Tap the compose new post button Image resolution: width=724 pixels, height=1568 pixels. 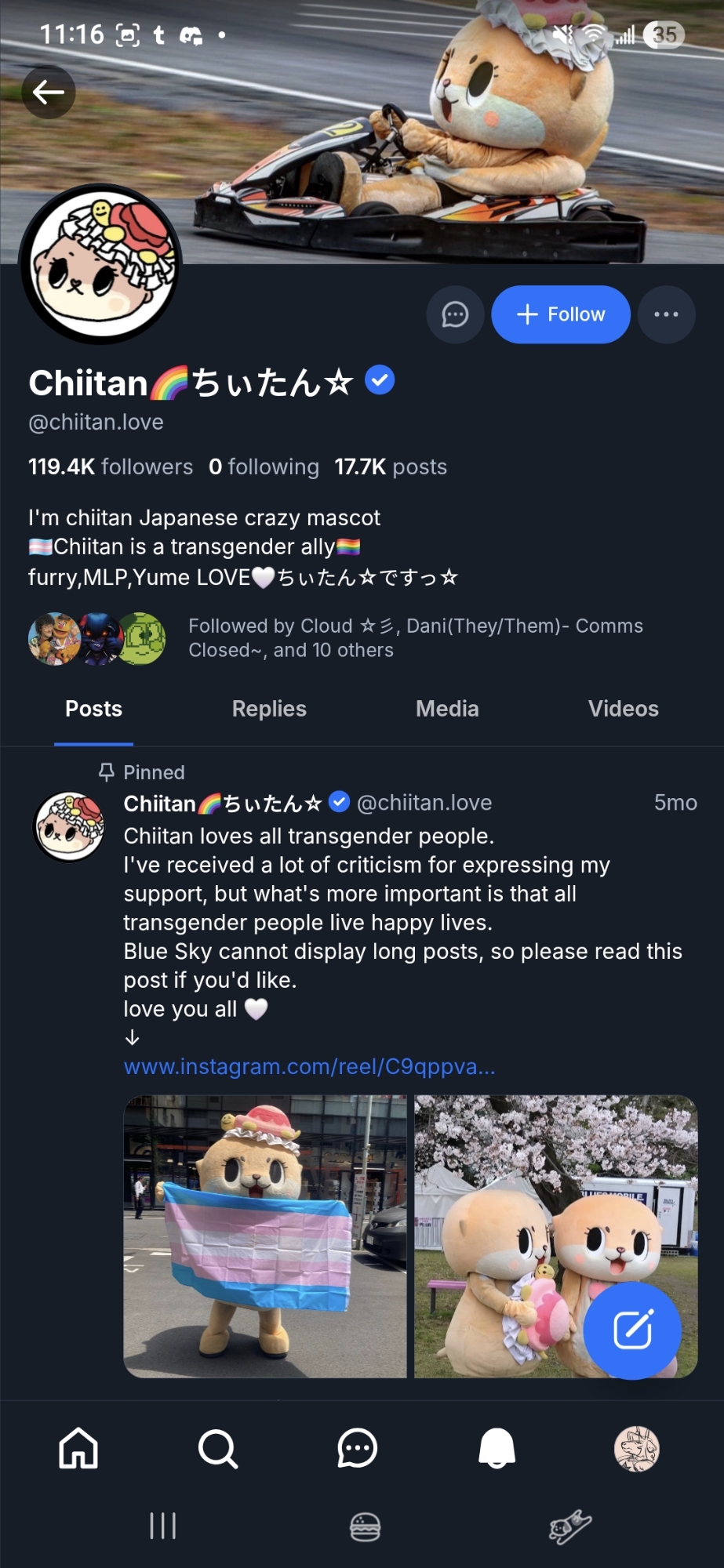pyautogui.click(x=632, y=1330)
